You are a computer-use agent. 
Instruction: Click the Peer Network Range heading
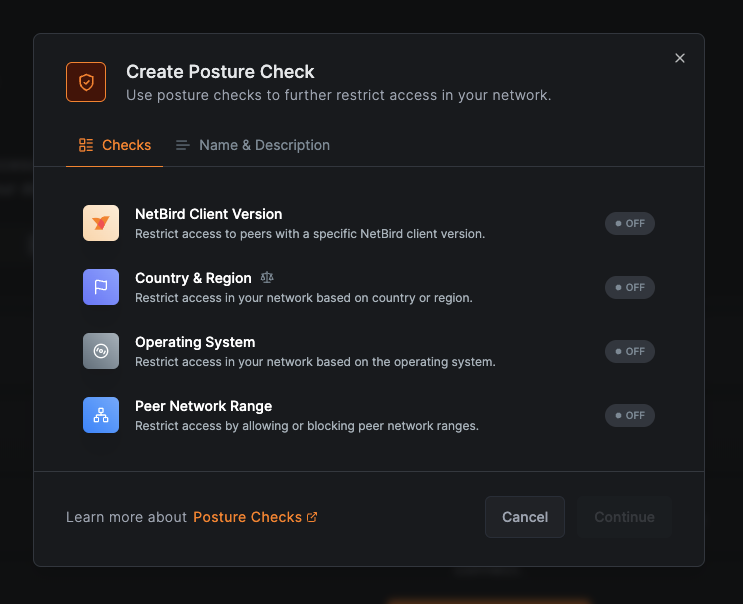click(x=203, y=406)
